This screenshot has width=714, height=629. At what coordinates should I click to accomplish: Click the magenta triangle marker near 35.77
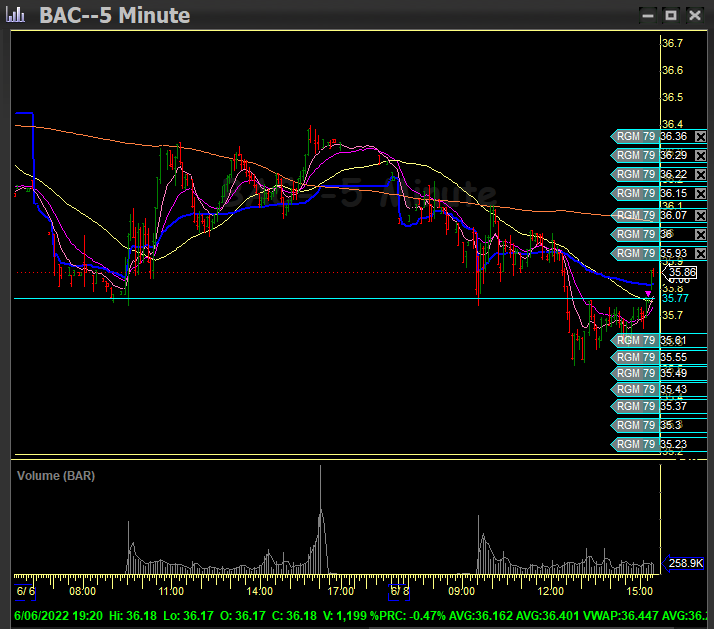click(x=648, y=294)
